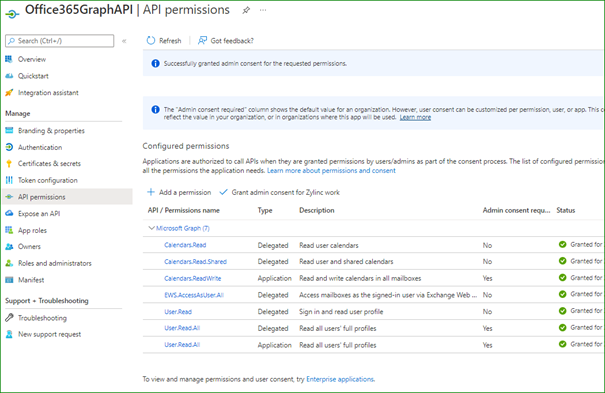
Task: Click the API permissions sidebar icon
Action: (x=9, y=197)
